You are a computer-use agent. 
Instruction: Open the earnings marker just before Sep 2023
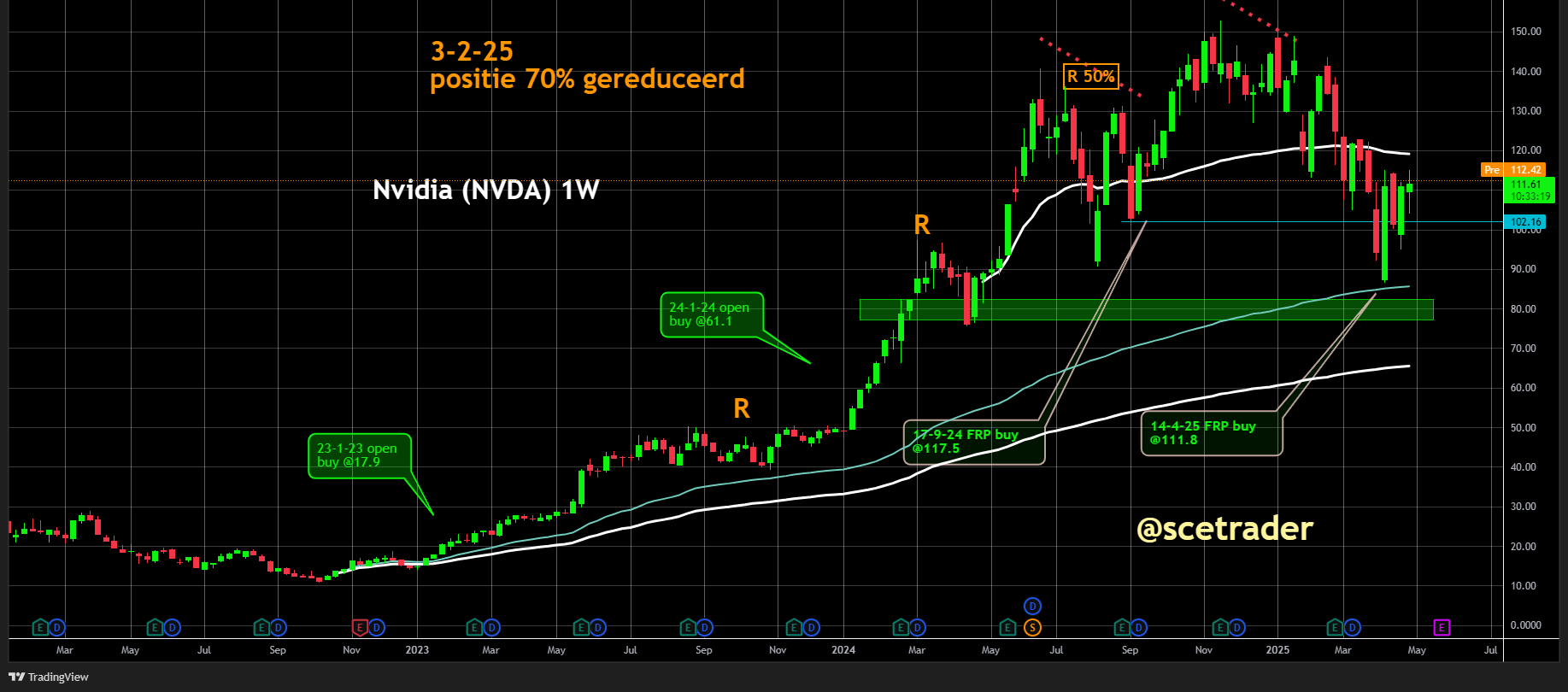pyautogui.click(x=687, y=628)
